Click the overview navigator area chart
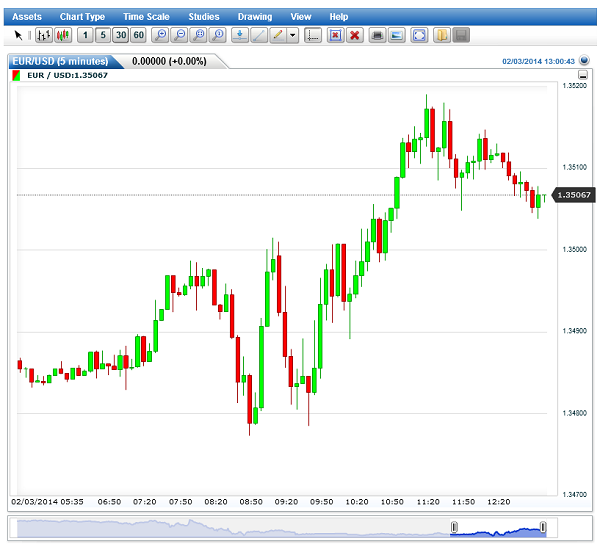 click(x=281, y=528)
